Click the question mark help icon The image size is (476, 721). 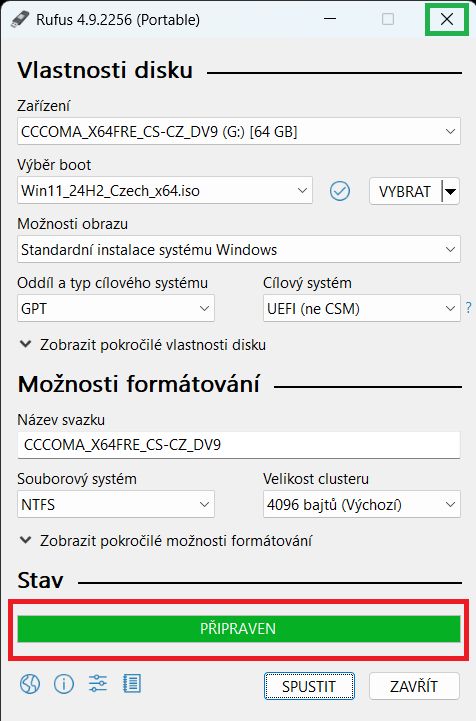coord(468,308)
